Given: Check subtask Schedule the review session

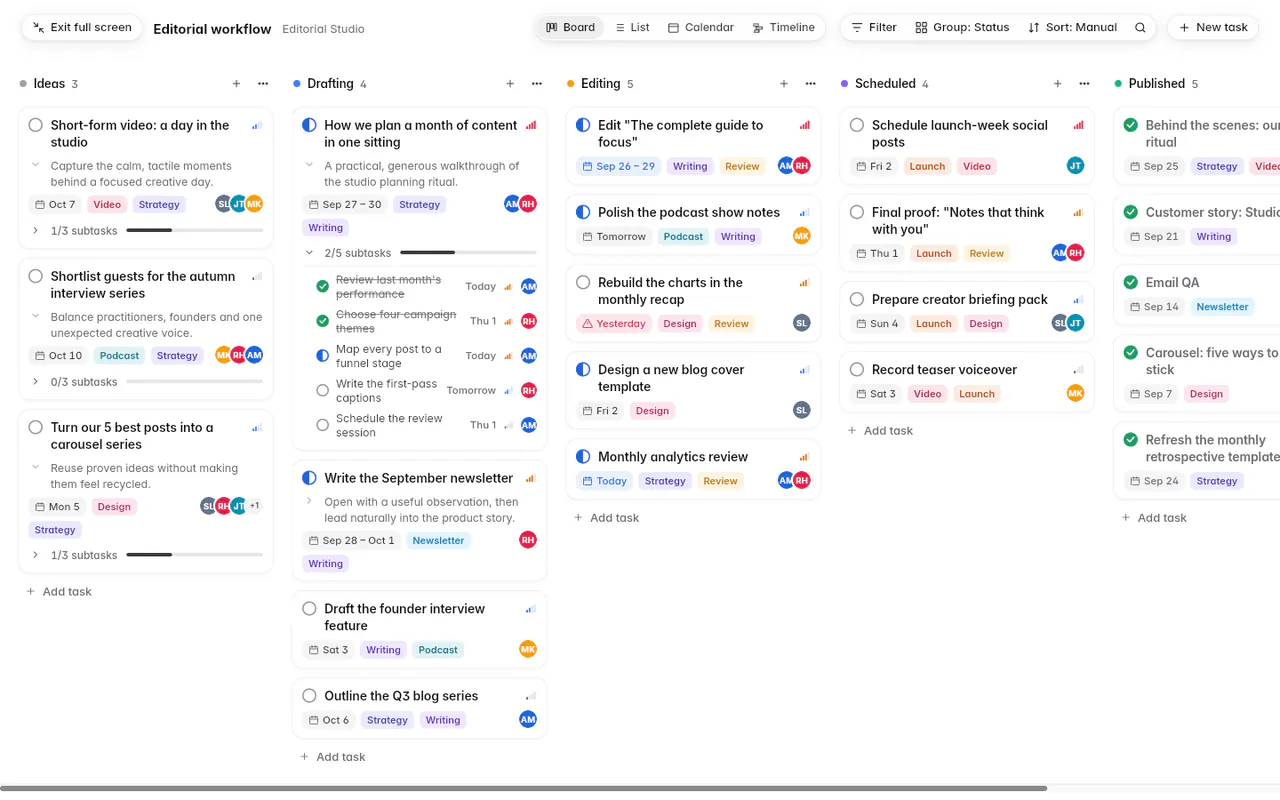Looking at the screenshot, I should (322, 425).
